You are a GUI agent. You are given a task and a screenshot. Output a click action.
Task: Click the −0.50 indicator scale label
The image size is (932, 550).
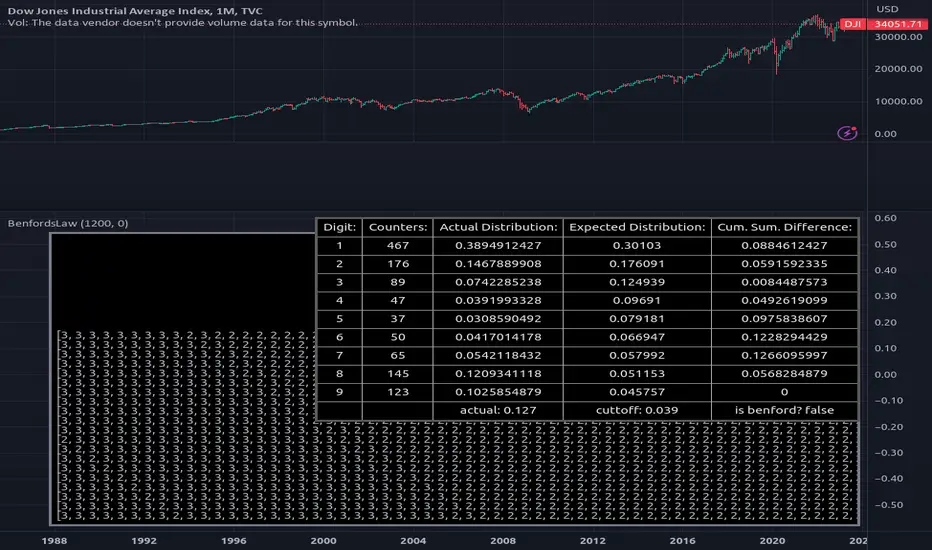tap(889, 505)
